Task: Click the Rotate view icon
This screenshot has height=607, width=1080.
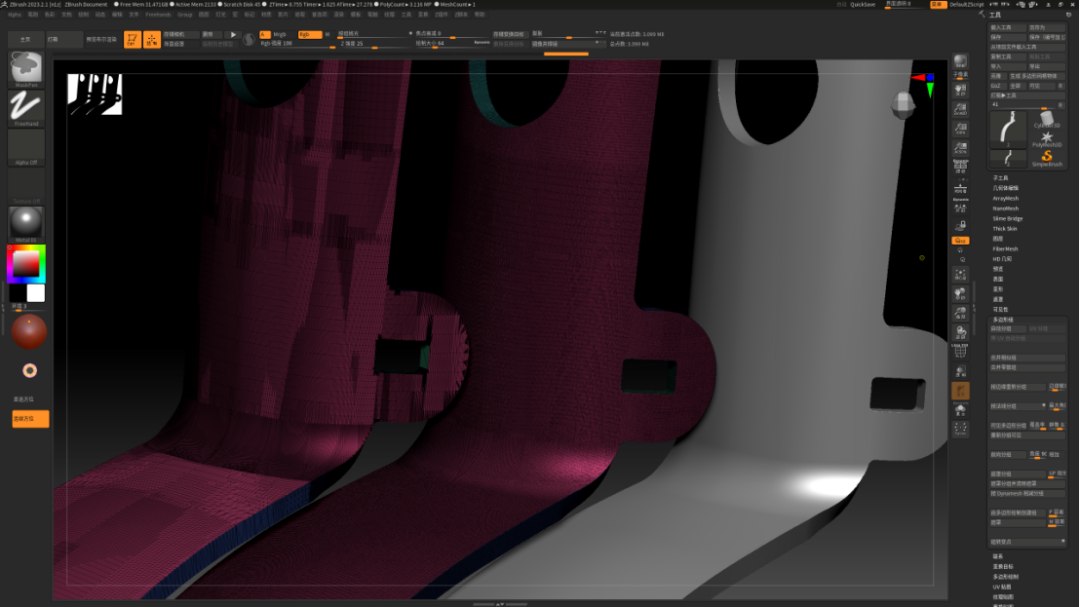Action: coord(960,333)
